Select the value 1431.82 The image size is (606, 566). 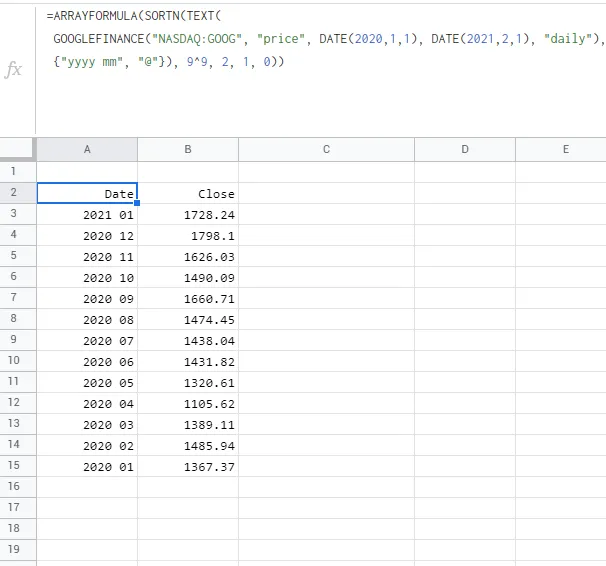(188, 361)
